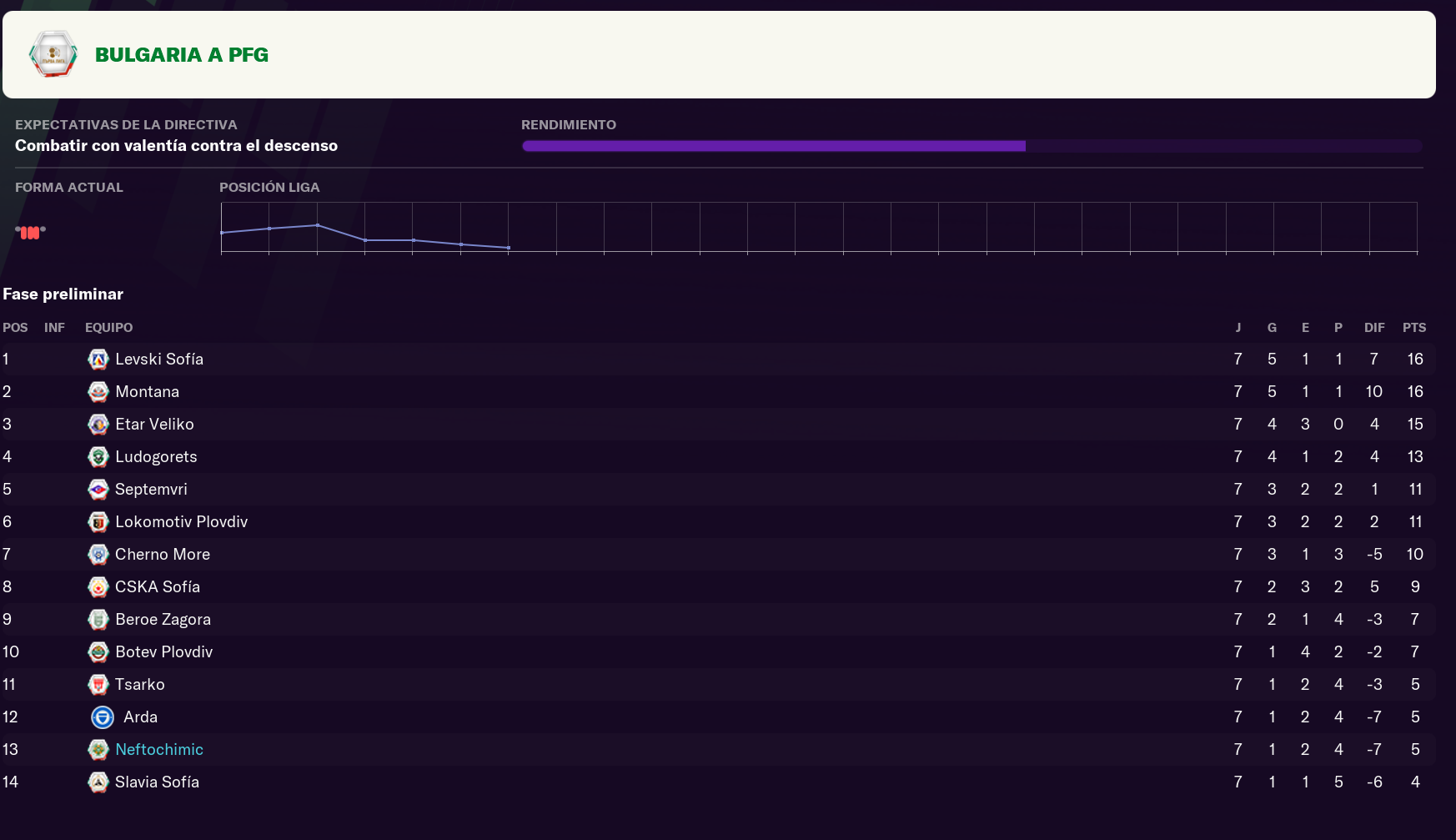Click the EXPECTATIVAS DE LA DIRECTIVA label
1456x840 pixels.
tap(126, 125)
